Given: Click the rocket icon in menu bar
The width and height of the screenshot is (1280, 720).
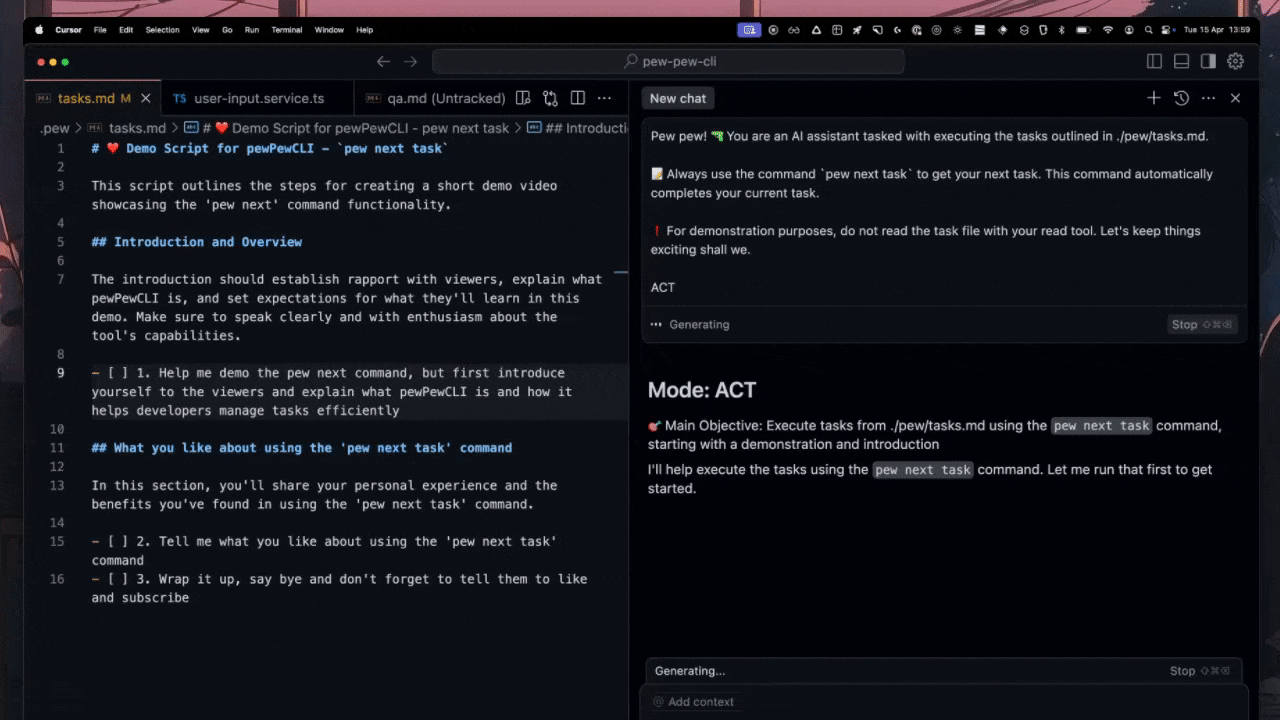Looking at the screenshot, I should pos(857,30).
